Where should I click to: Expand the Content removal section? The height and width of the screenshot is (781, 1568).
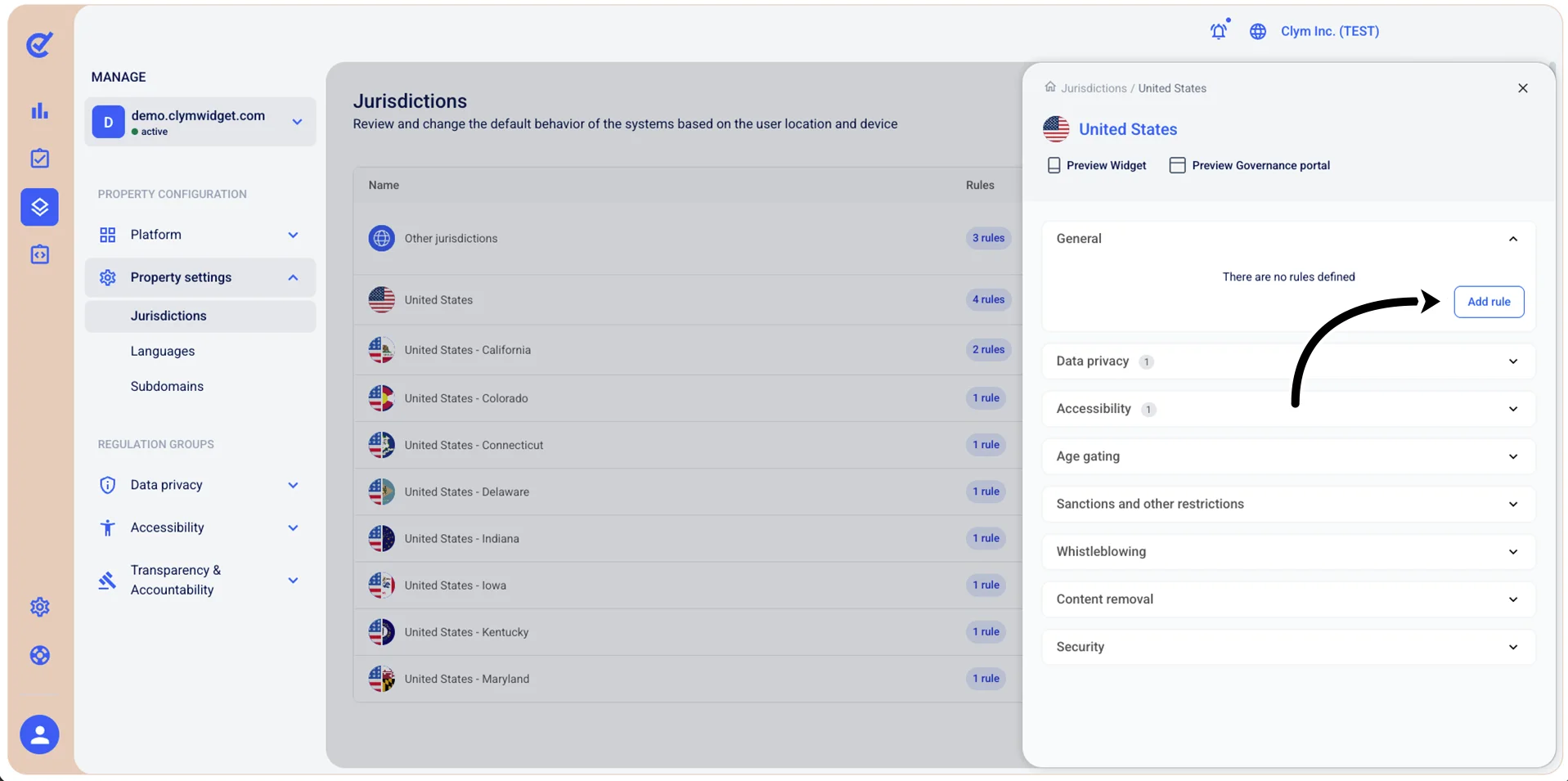pos(1288,599)
